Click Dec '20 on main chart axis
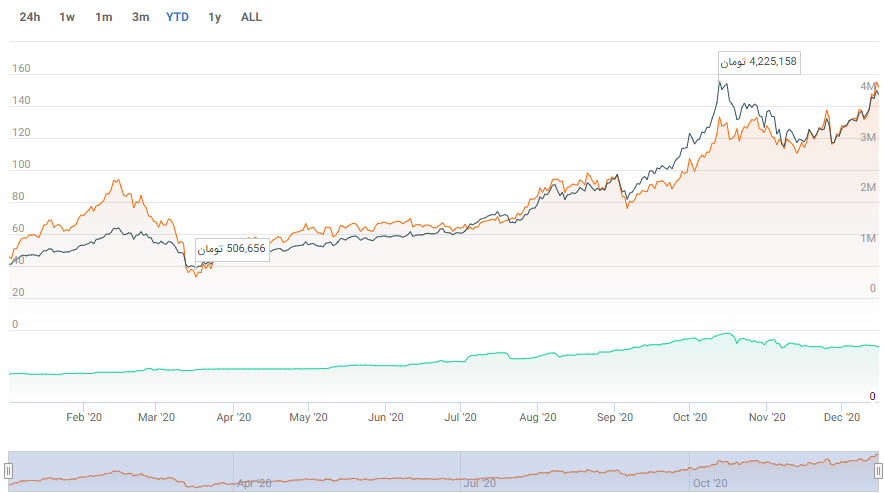This screenshot has width=884, height=493. (x=842, y=417)
